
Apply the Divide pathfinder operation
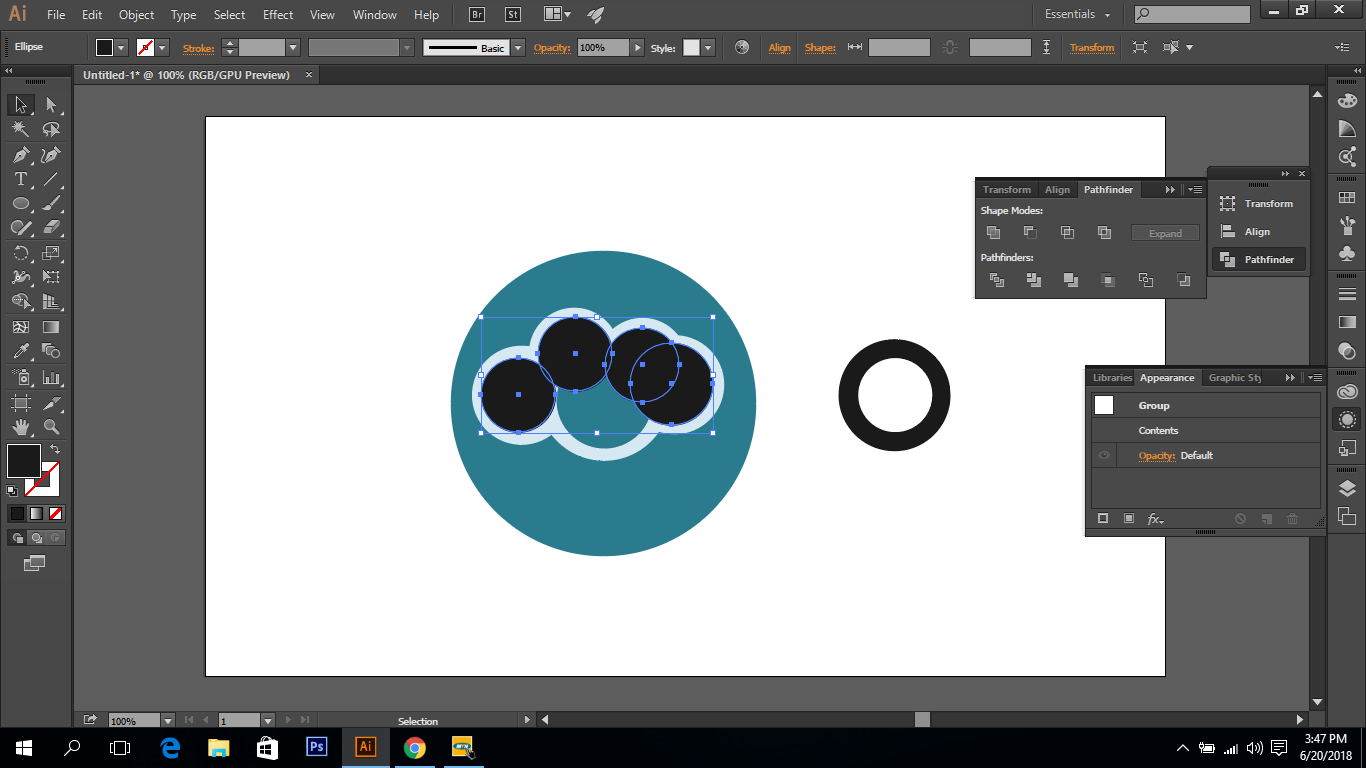pyautogui.click(x=997, y=280)
